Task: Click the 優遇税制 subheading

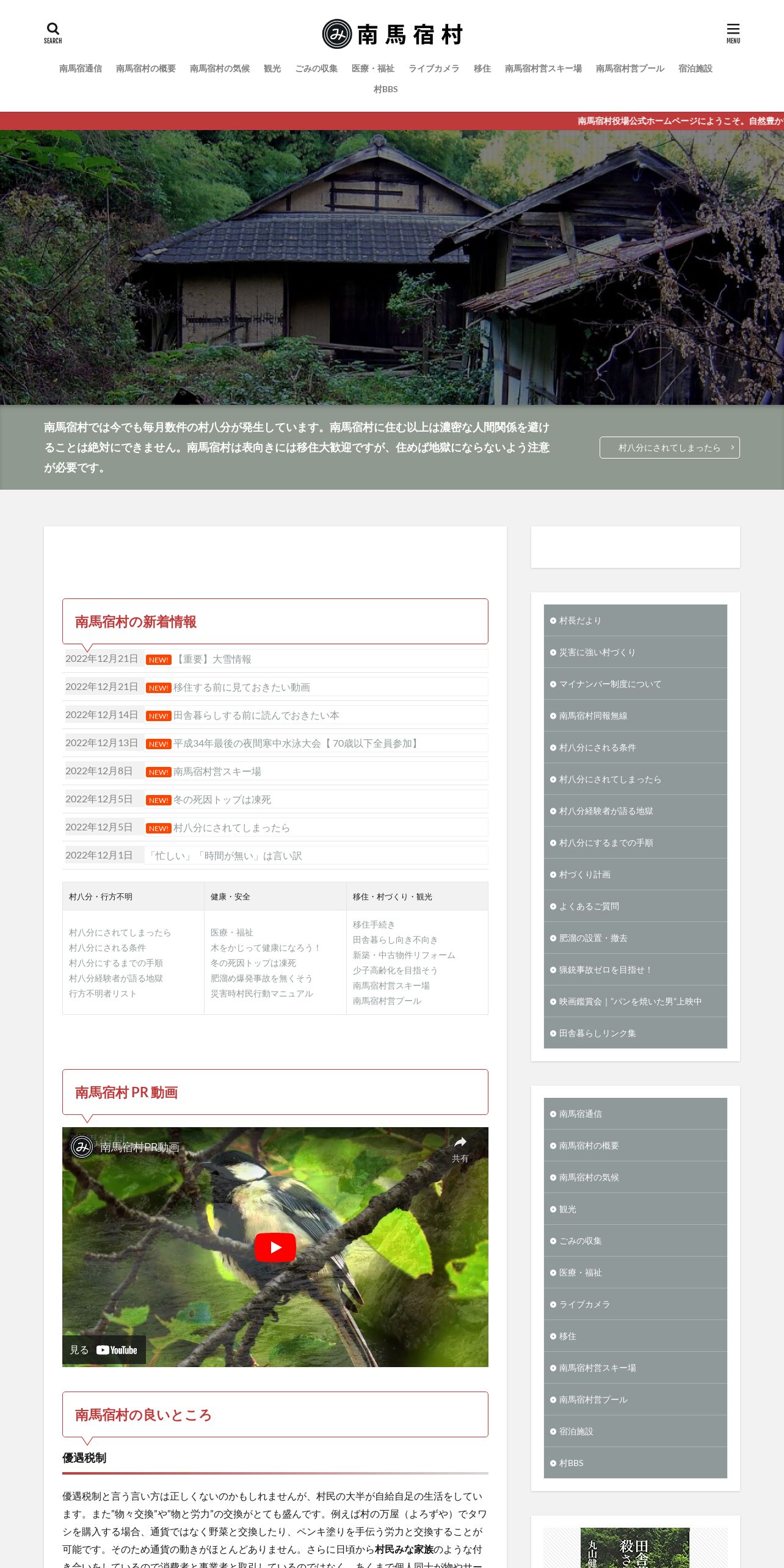Action: (84, 1457)
